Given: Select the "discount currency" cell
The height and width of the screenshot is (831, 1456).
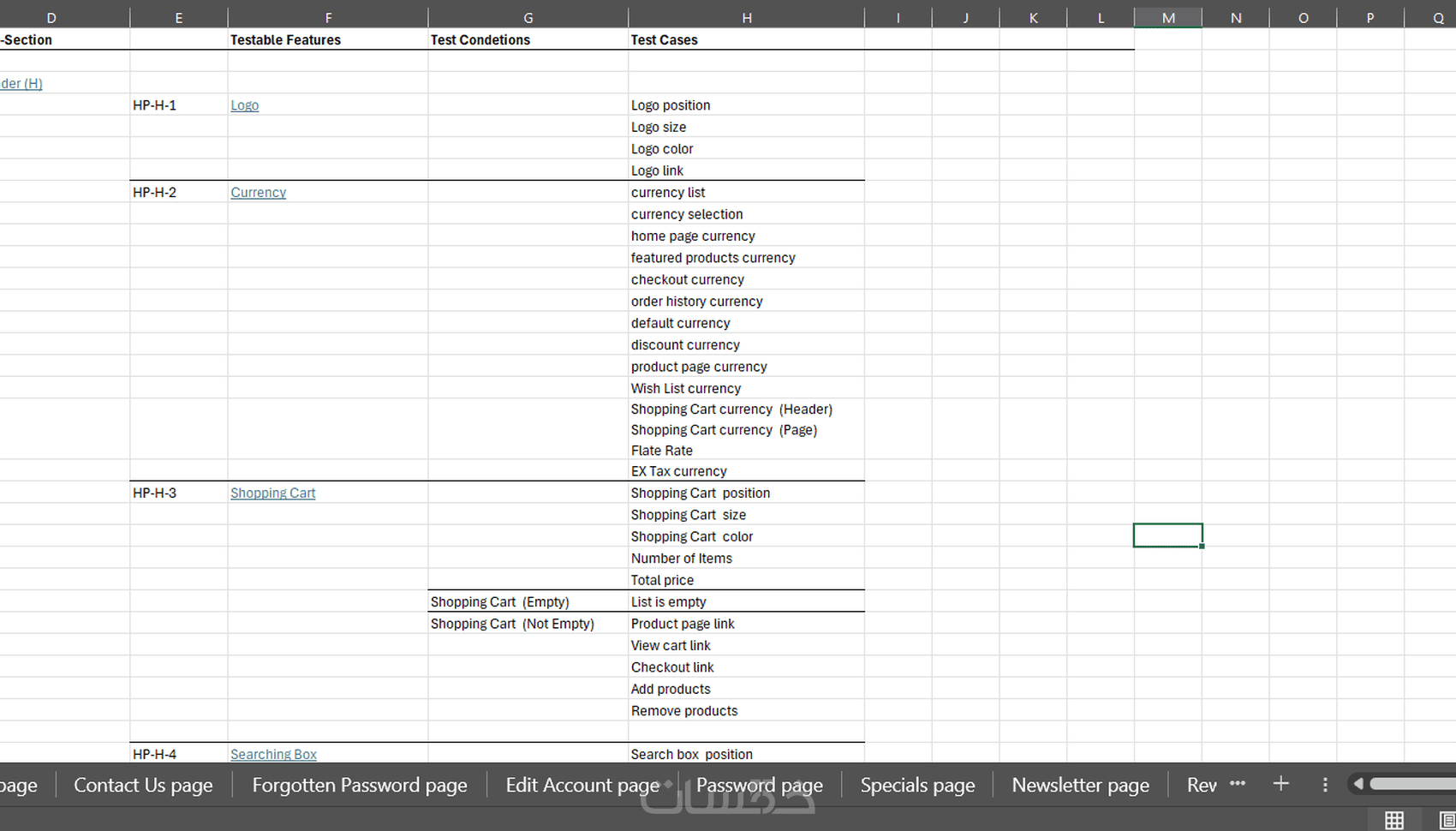Looking at the screenshot, I should 747,344.
